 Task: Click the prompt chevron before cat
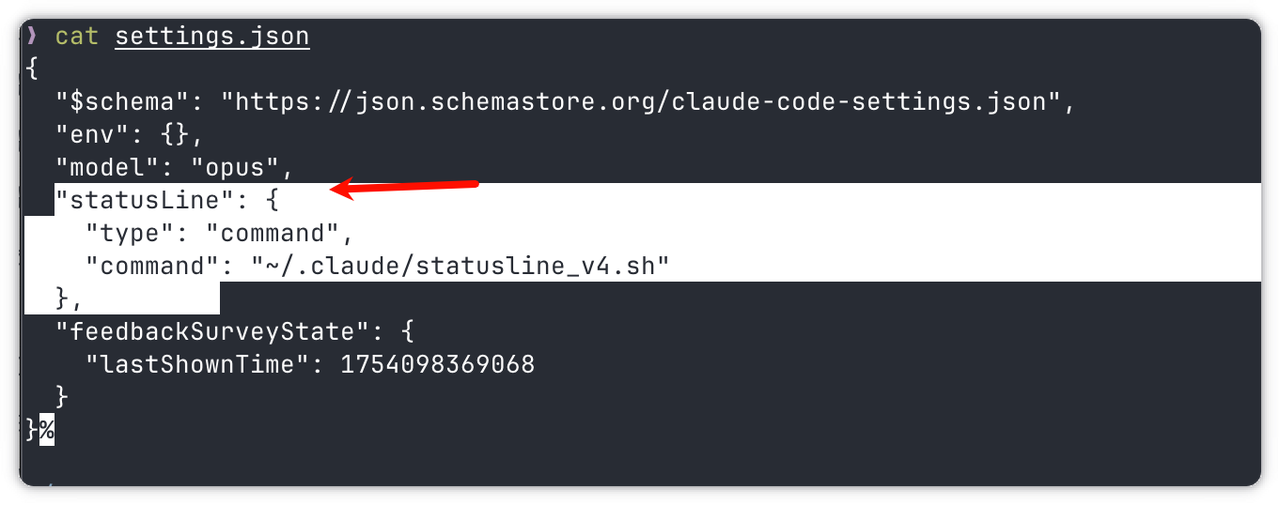31,37
